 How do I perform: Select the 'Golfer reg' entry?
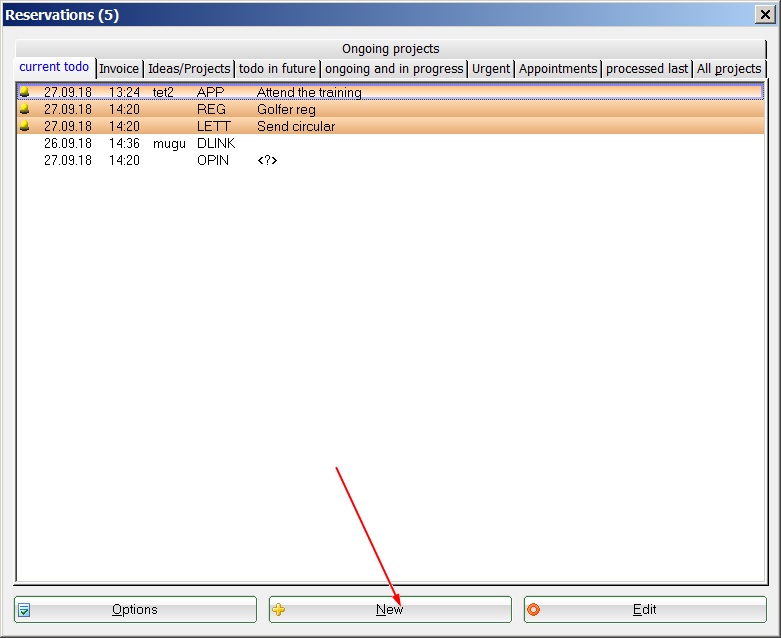click(390, 109)
